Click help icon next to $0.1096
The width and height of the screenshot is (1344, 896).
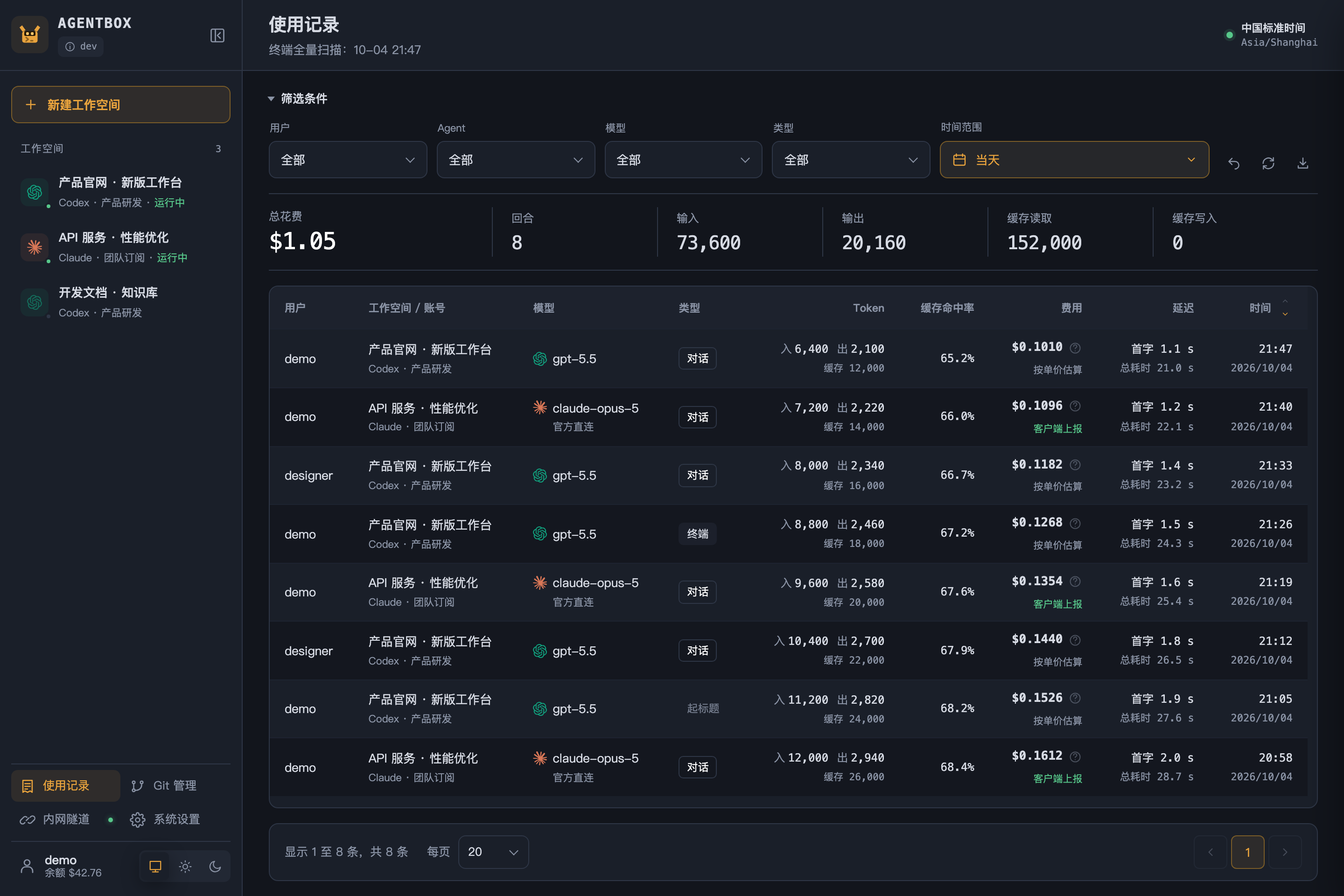(x=1075, y=406)
